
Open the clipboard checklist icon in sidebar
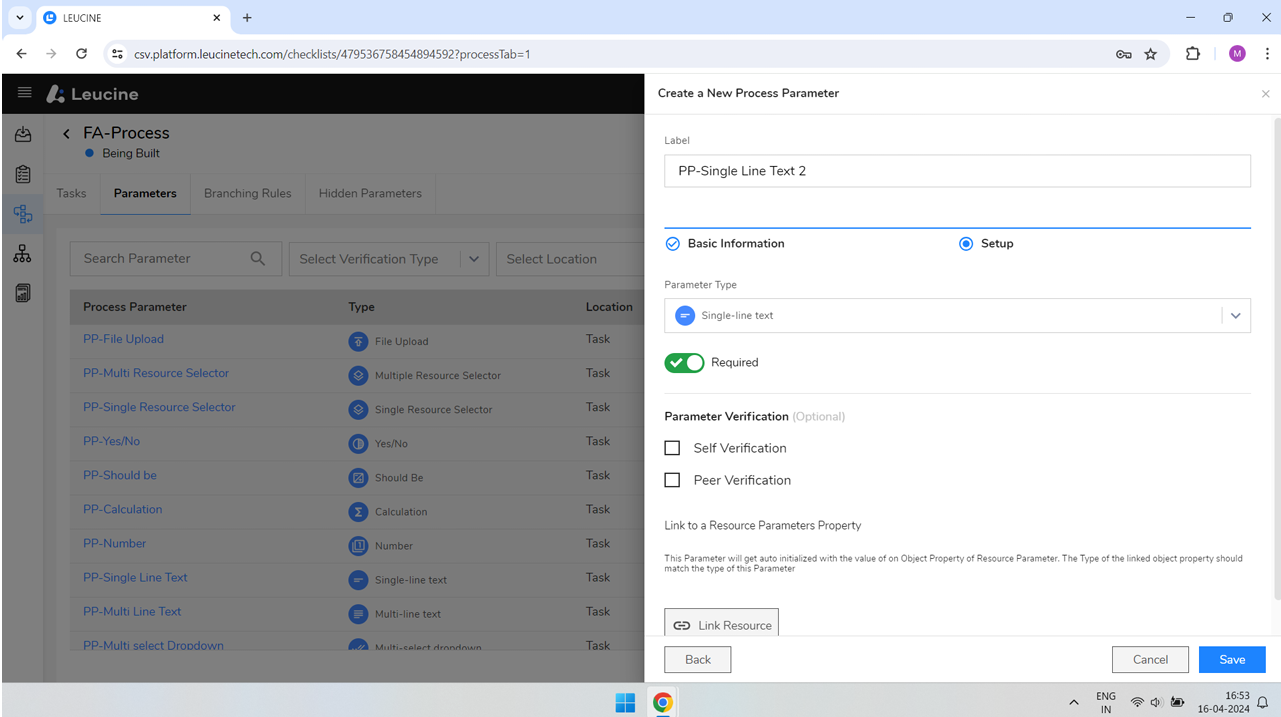click(x=23, y=174)
